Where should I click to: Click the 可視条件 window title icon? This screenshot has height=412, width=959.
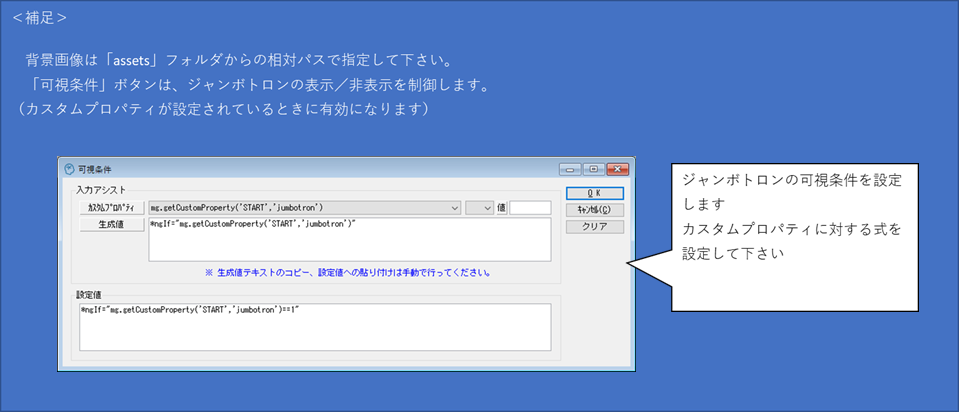point(69,169)
